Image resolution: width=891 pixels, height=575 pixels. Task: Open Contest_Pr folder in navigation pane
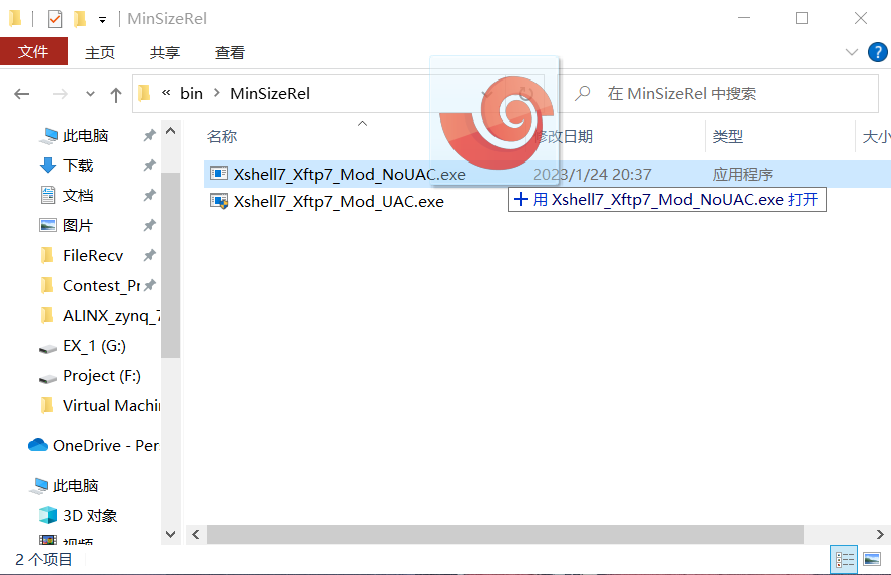101,286
